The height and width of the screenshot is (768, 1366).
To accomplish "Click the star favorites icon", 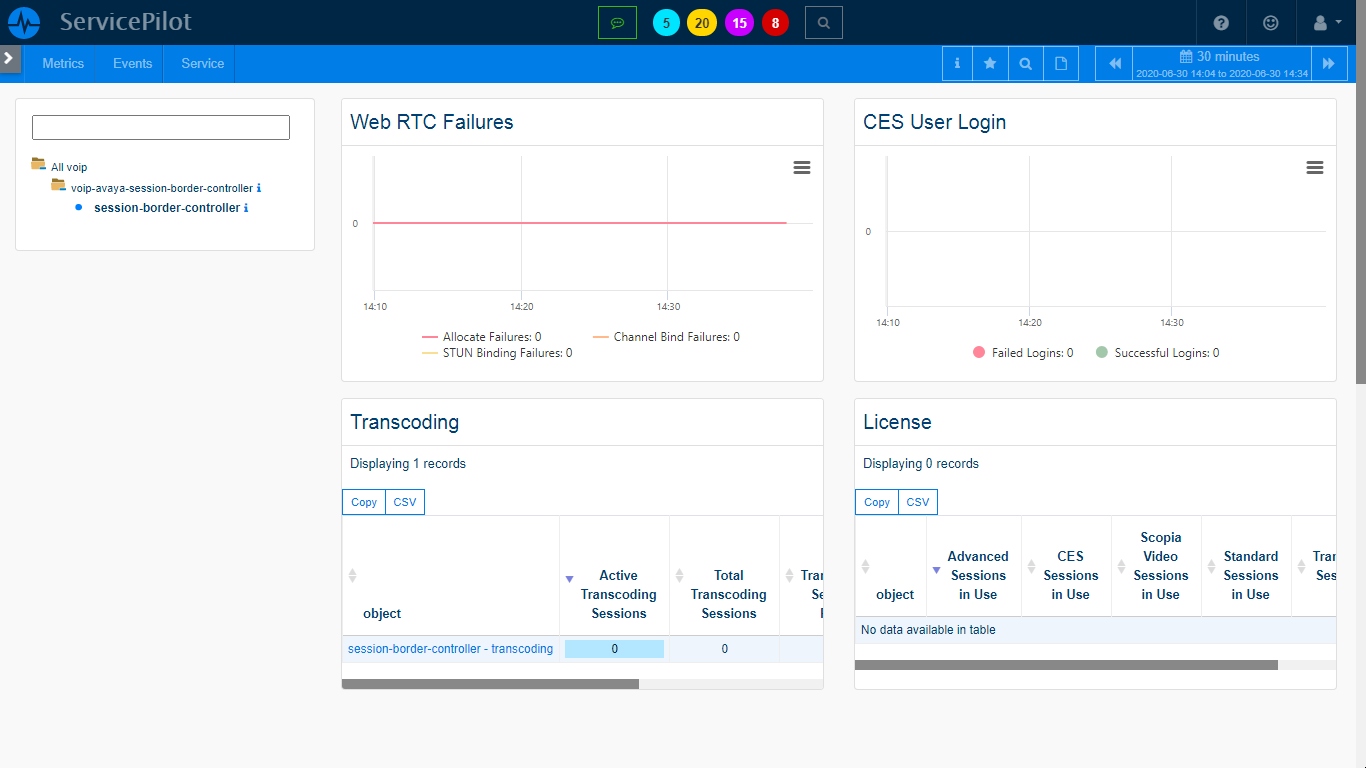I will point(990,63).
